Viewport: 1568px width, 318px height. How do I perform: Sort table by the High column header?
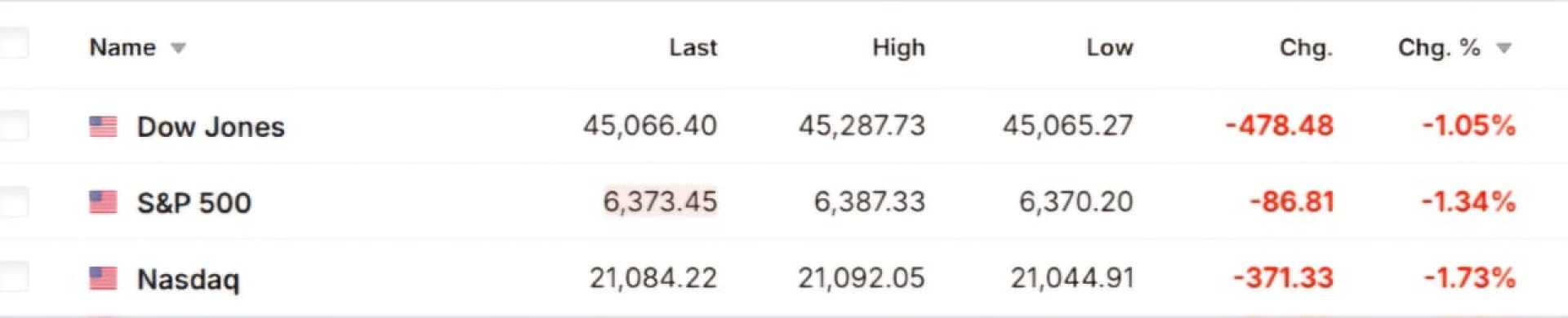(x=898, y=47)
